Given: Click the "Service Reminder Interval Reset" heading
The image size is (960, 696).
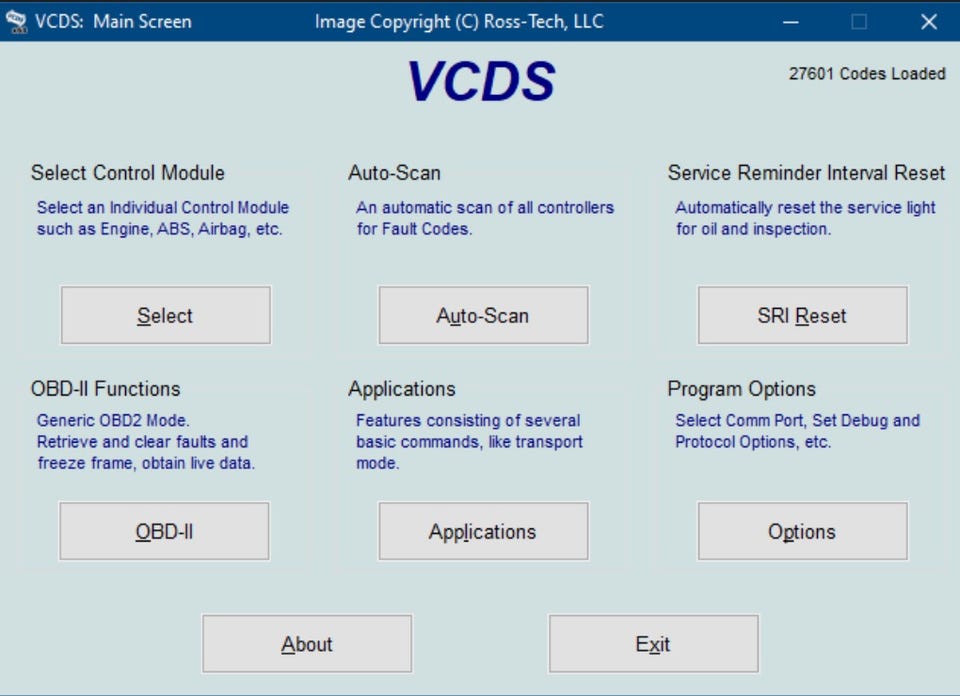Looking at the screenshot, I should pyautogui.click(x=806, y=173).
